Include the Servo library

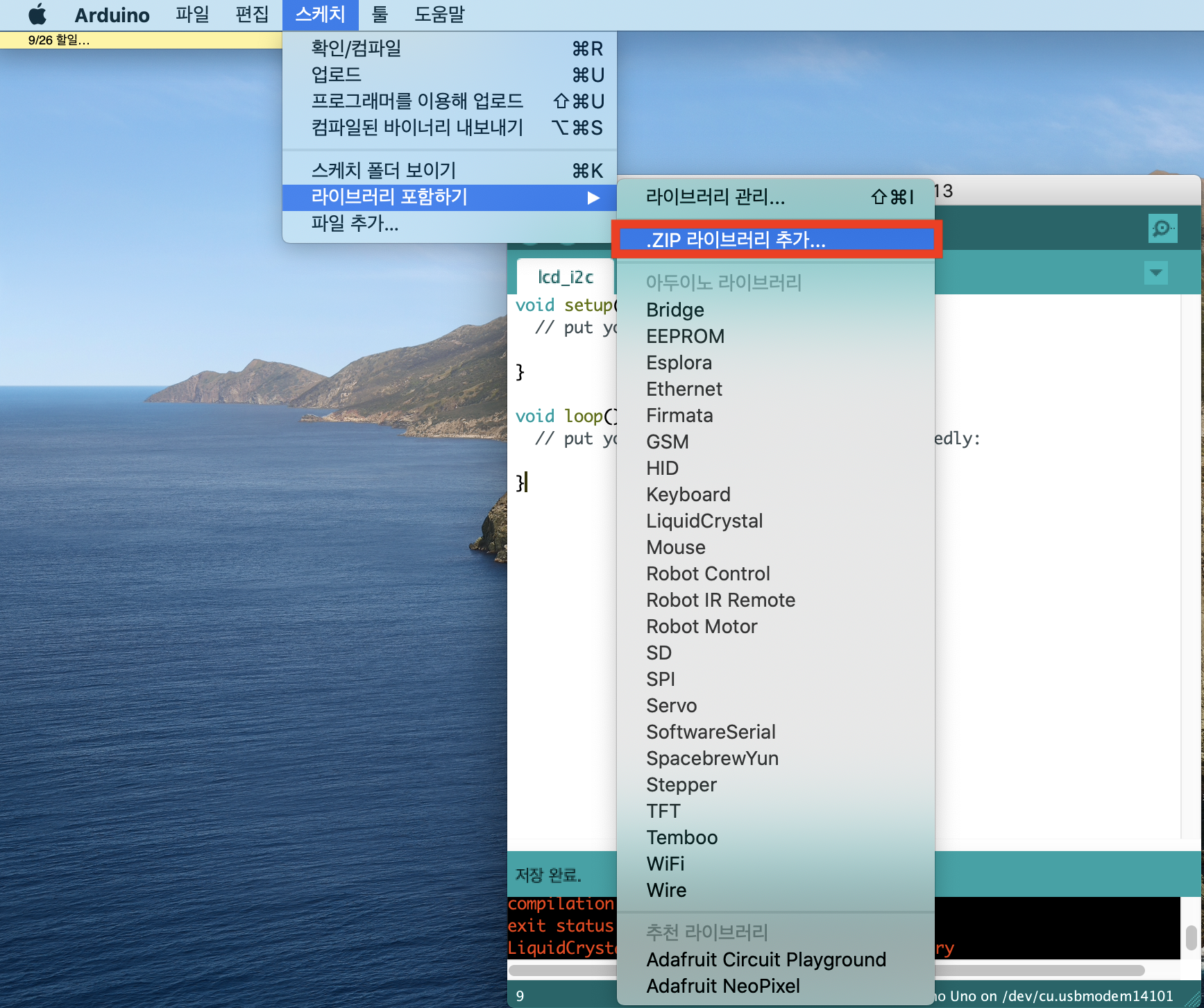pyautogui.click(x=776, y=705)
